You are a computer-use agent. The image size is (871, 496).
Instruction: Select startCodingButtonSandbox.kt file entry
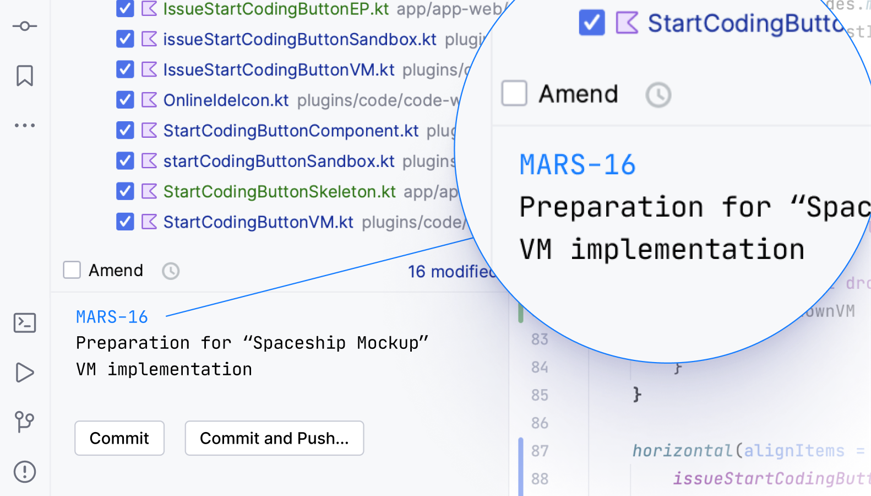(278, 161)
